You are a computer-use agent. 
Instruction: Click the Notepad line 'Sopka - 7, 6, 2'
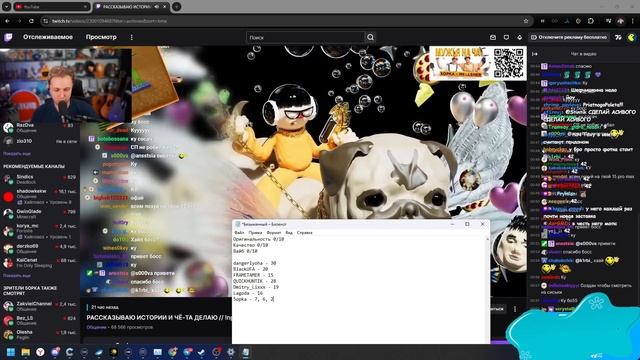253,299
